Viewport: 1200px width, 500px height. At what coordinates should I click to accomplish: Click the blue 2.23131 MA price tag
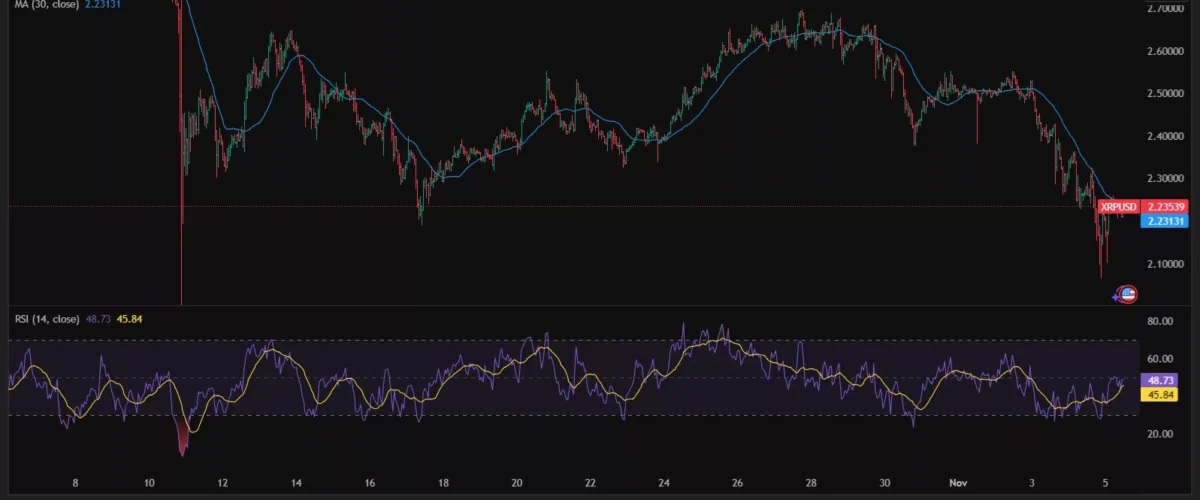click(x=1166, y=222)
